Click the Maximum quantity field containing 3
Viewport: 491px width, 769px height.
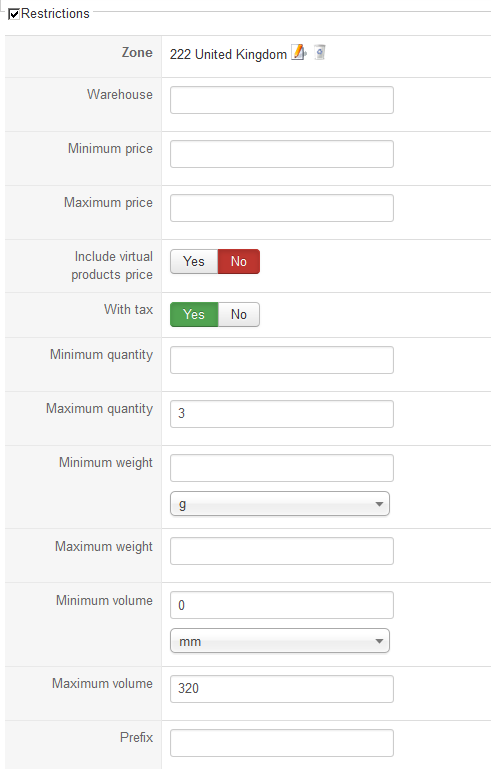coord(282,414)
